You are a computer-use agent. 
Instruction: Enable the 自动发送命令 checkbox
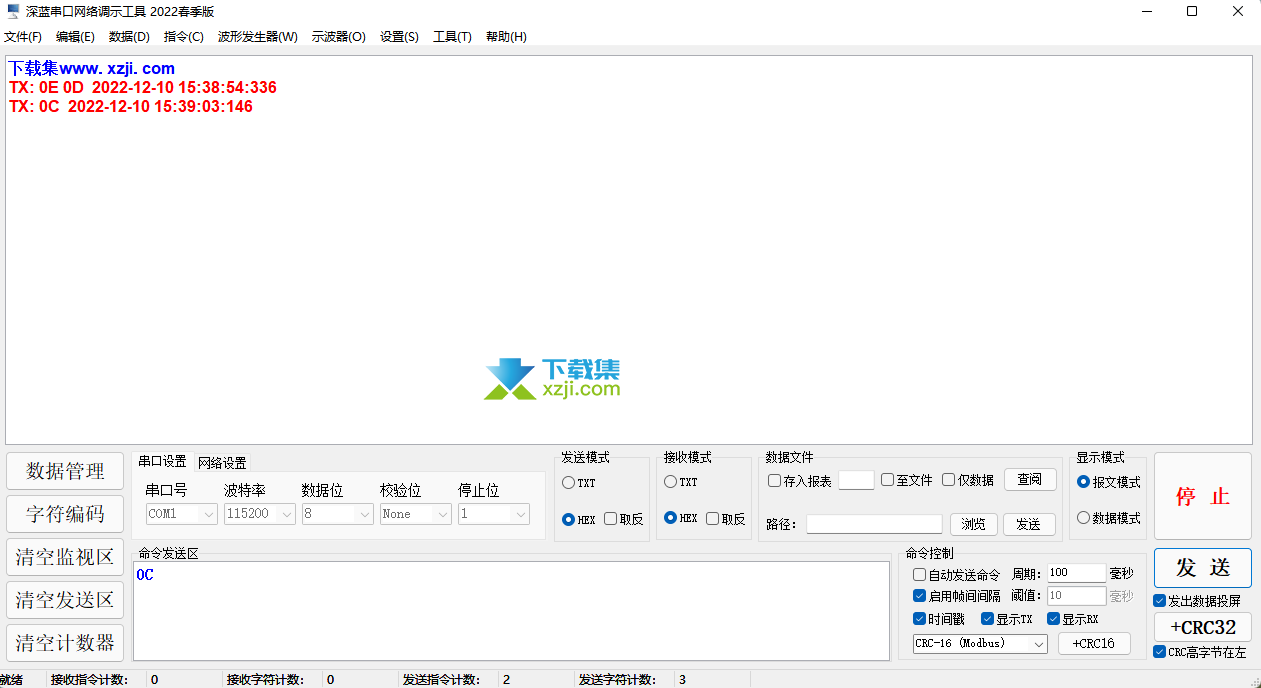click(x=956, y=575)
